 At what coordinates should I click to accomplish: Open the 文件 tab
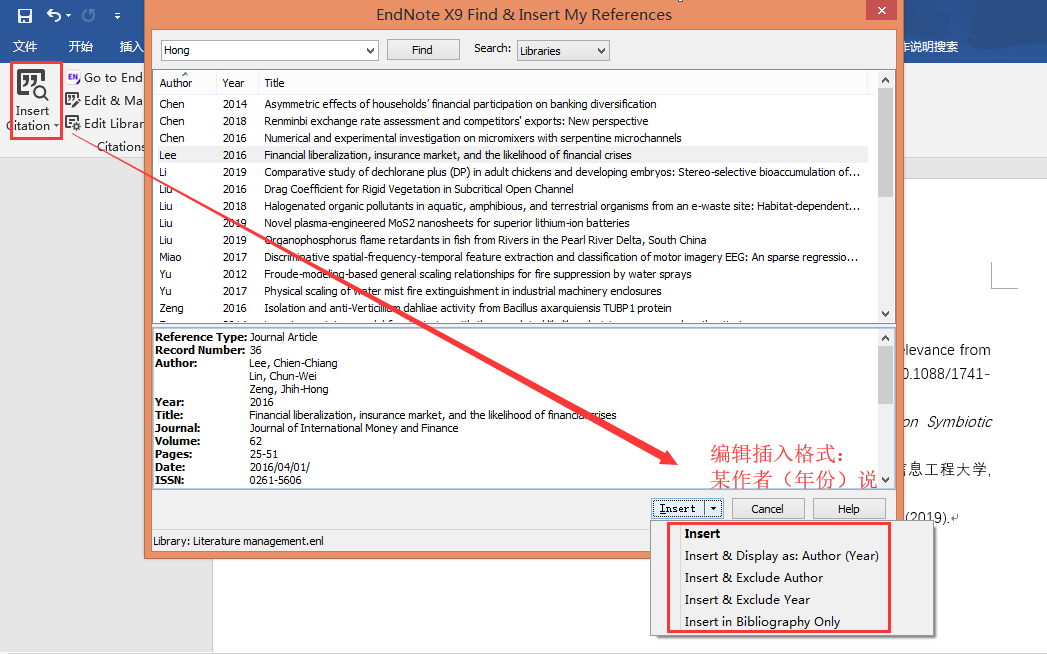click(x=25, y=46)
